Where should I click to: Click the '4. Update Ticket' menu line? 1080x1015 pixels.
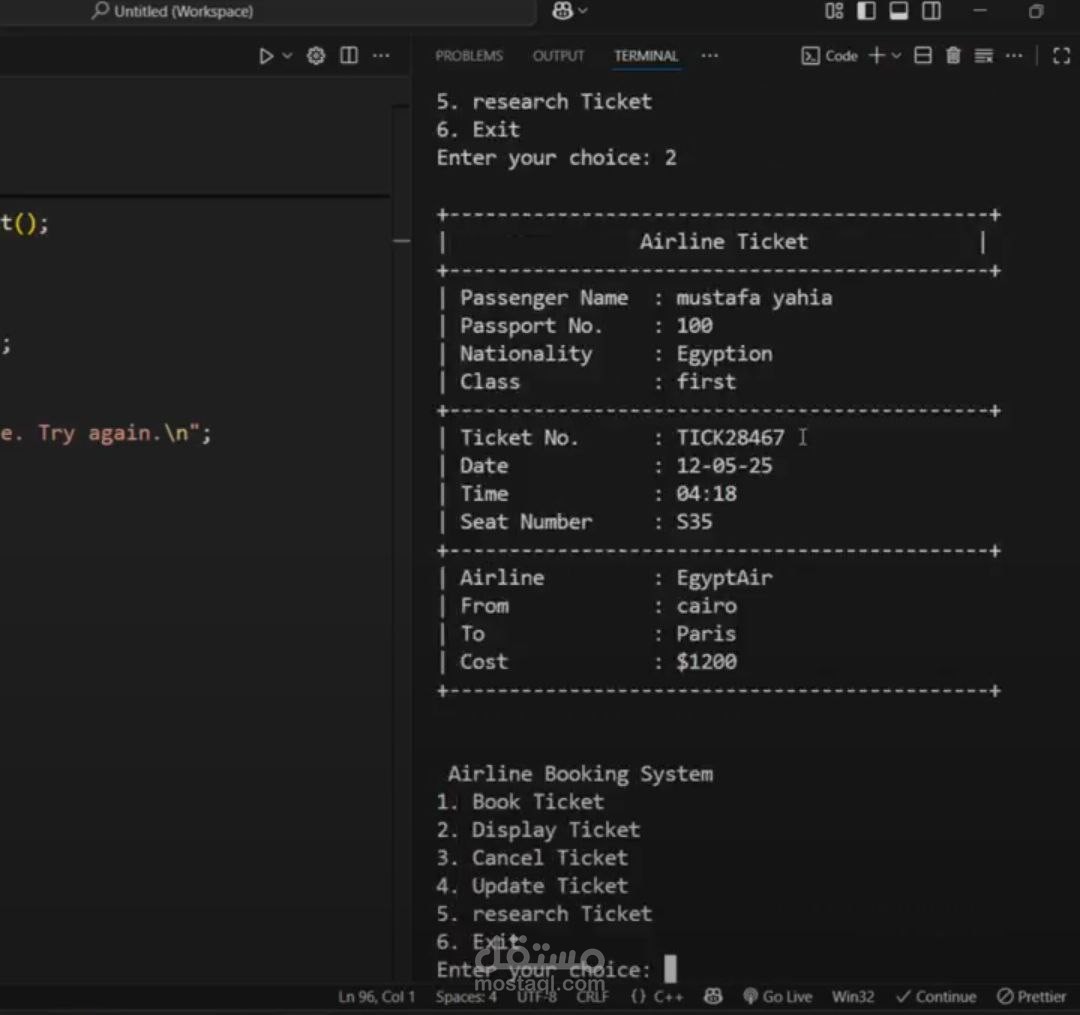(532, 886)
